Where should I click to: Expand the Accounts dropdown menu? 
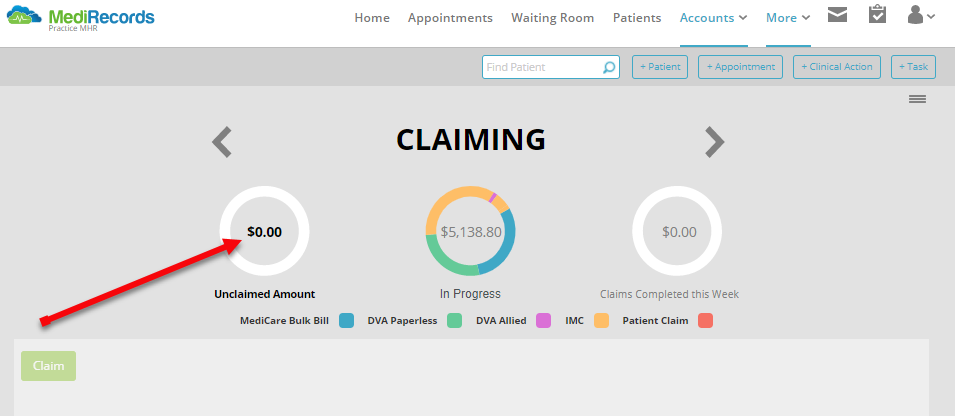[713, 18]
